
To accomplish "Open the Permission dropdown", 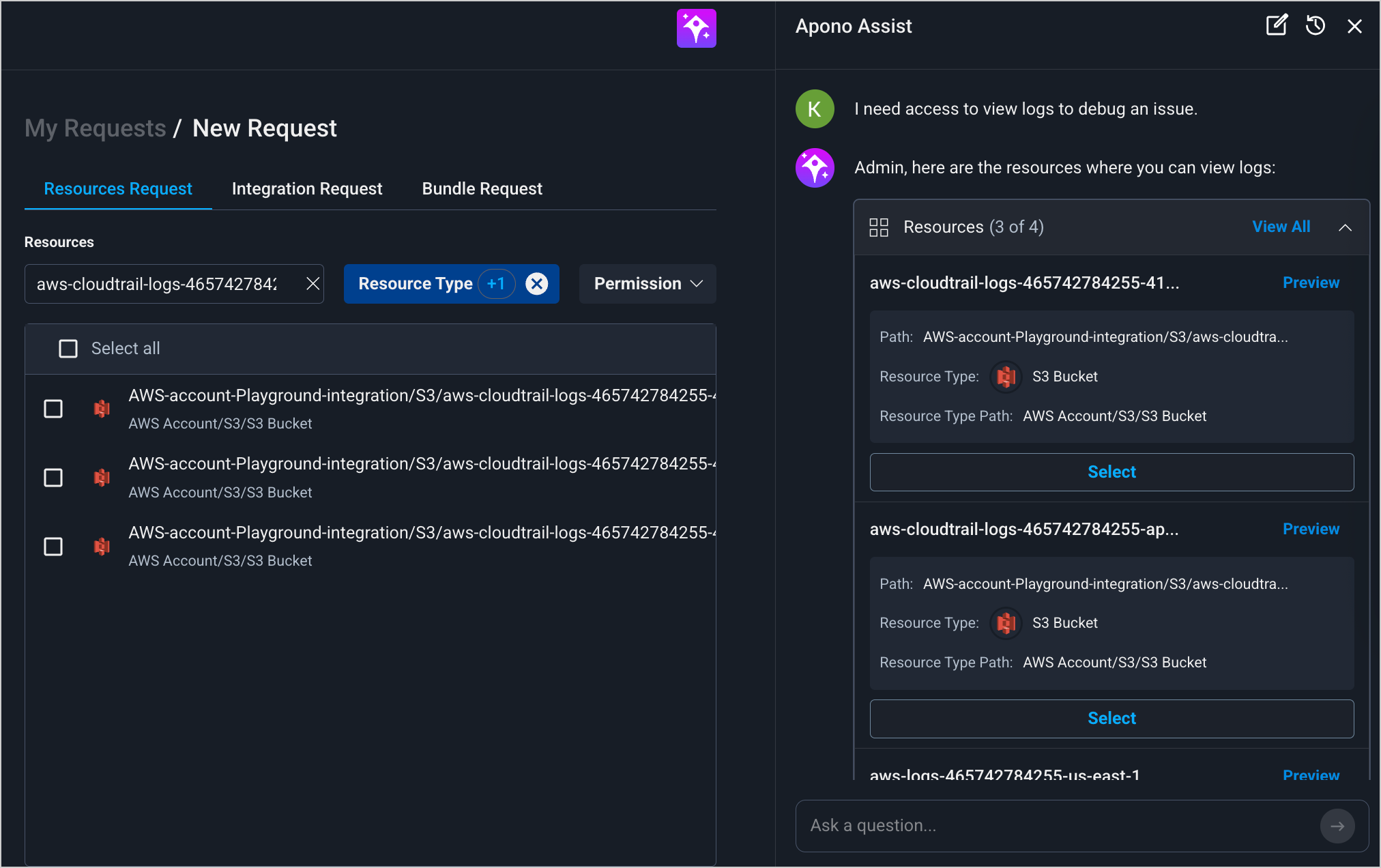I will (647, 284).
